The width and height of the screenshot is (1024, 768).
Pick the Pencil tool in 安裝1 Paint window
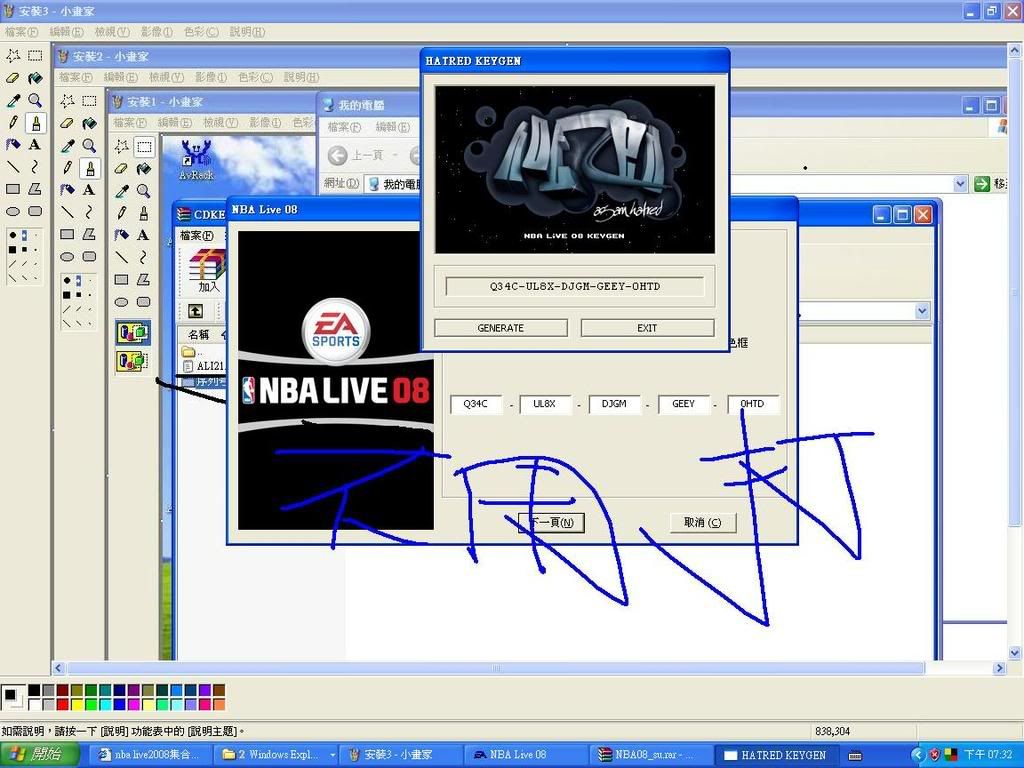coord(121,213)
